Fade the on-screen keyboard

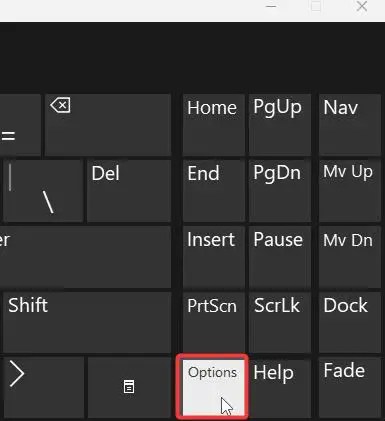point(349,387)
